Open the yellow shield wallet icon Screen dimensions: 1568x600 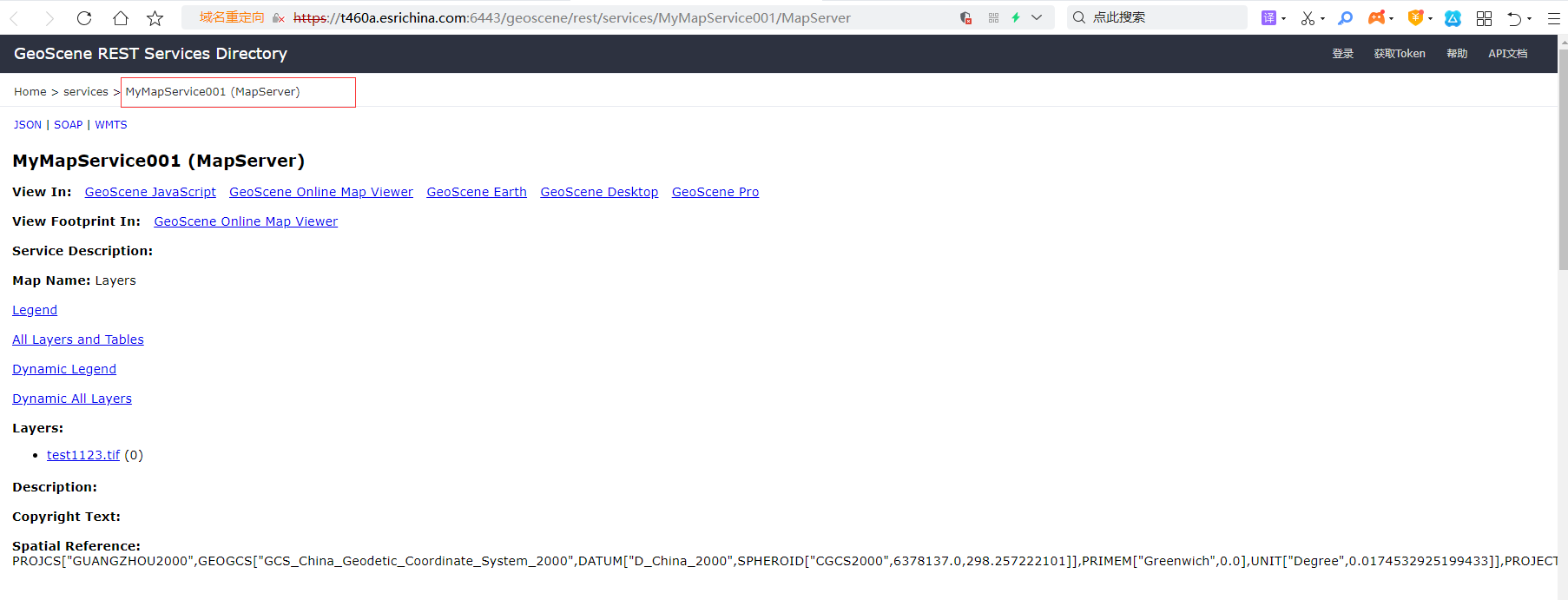1415,17
